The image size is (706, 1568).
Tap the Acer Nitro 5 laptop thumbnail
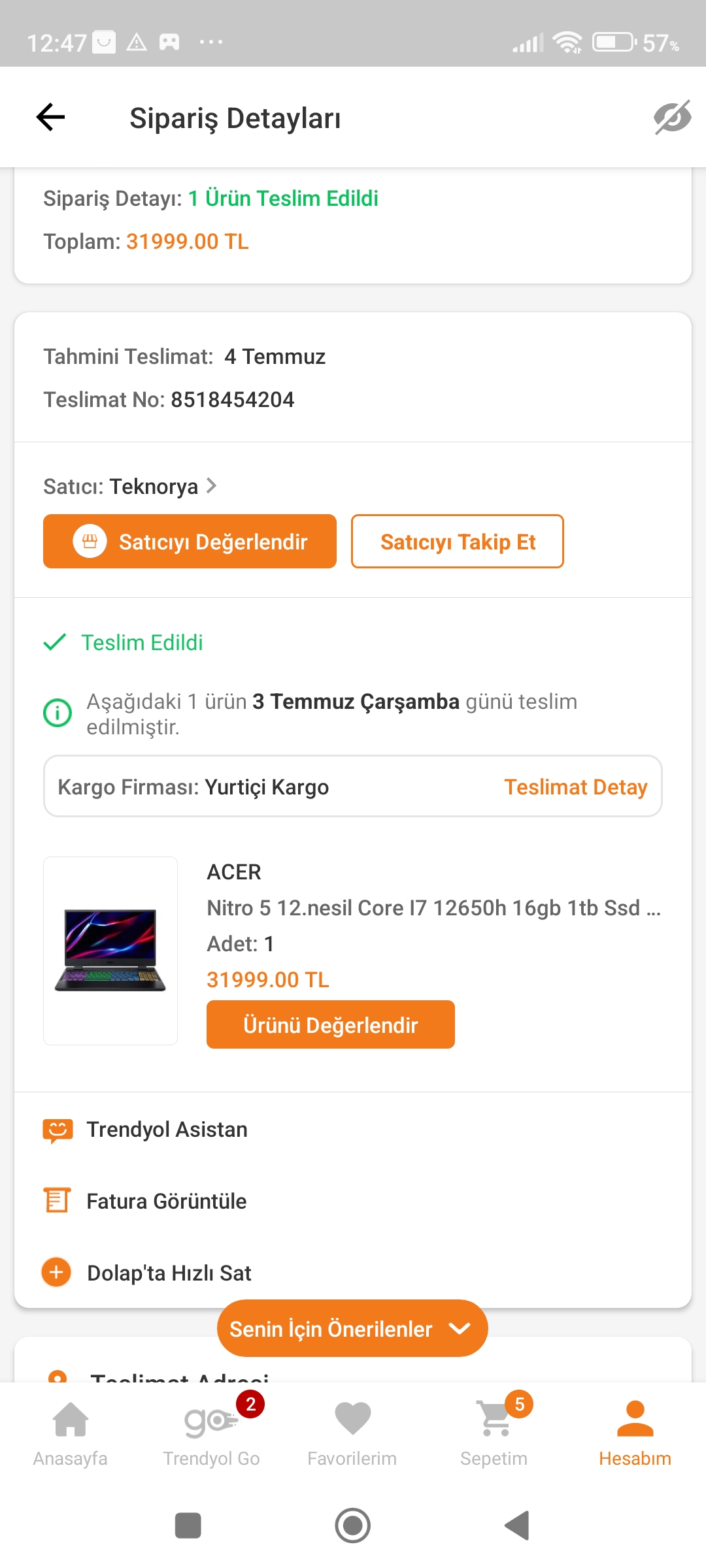click(110, 951)
